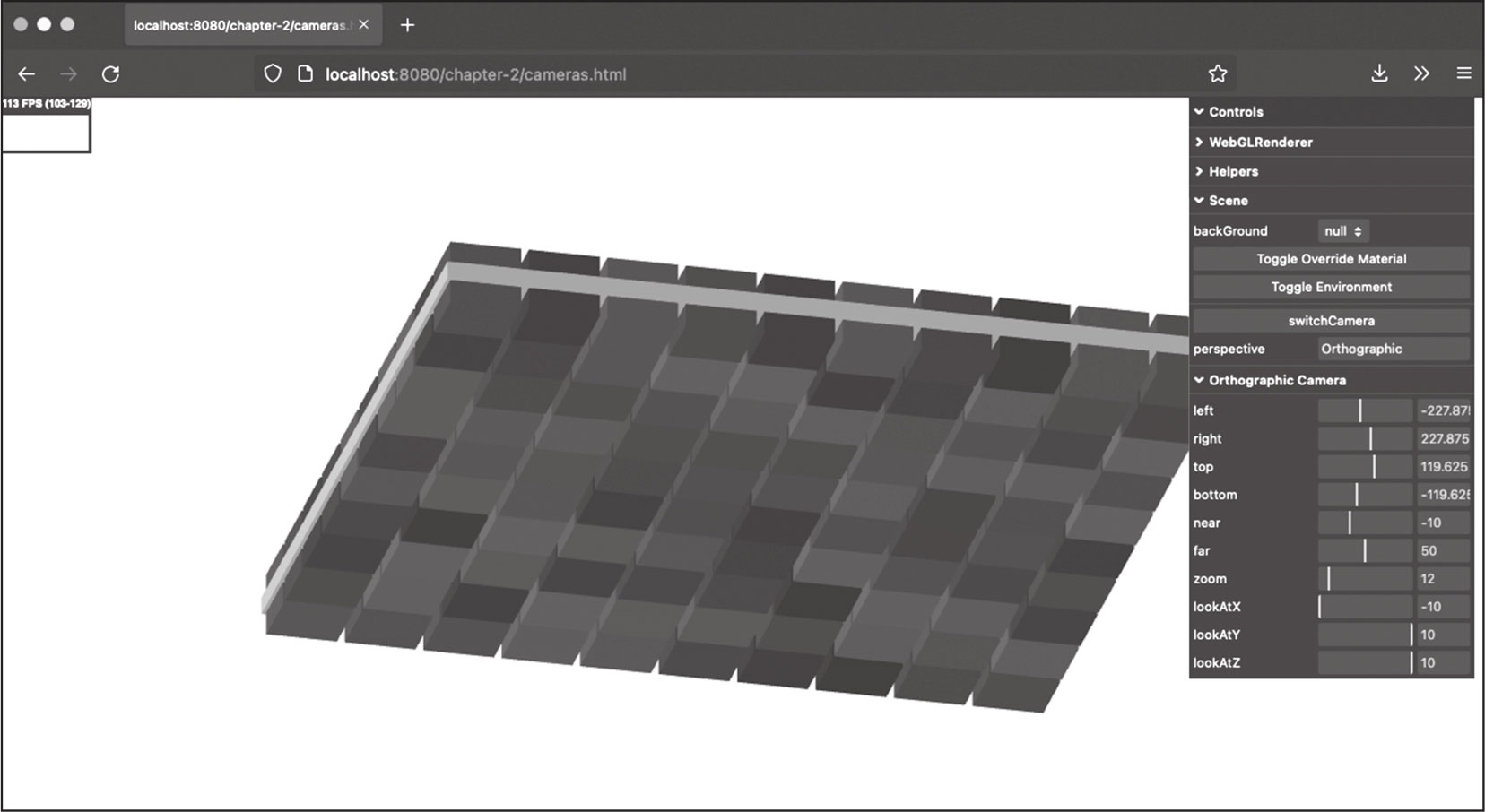Expand the WebGLRenderer folder
The height and width of the screenshot is (812, 1485).
point(1259,142)
